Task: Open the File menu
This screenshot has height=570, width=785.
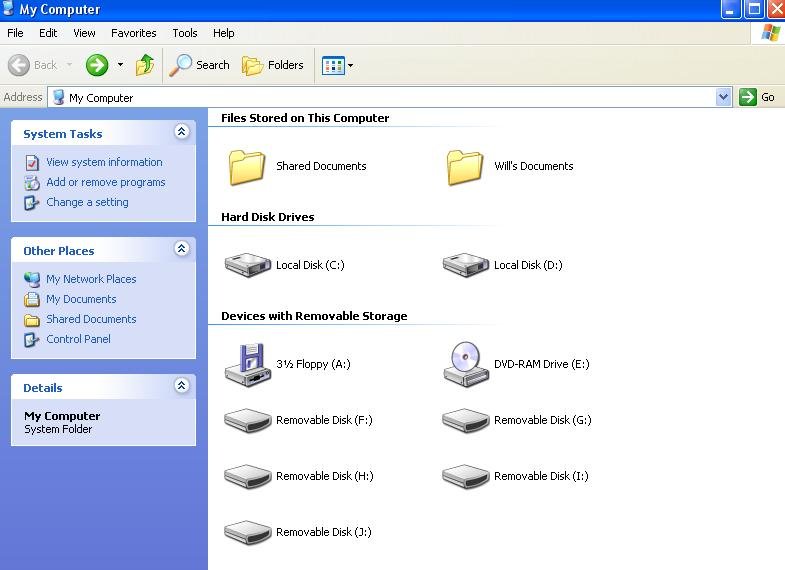Action: 15,33
